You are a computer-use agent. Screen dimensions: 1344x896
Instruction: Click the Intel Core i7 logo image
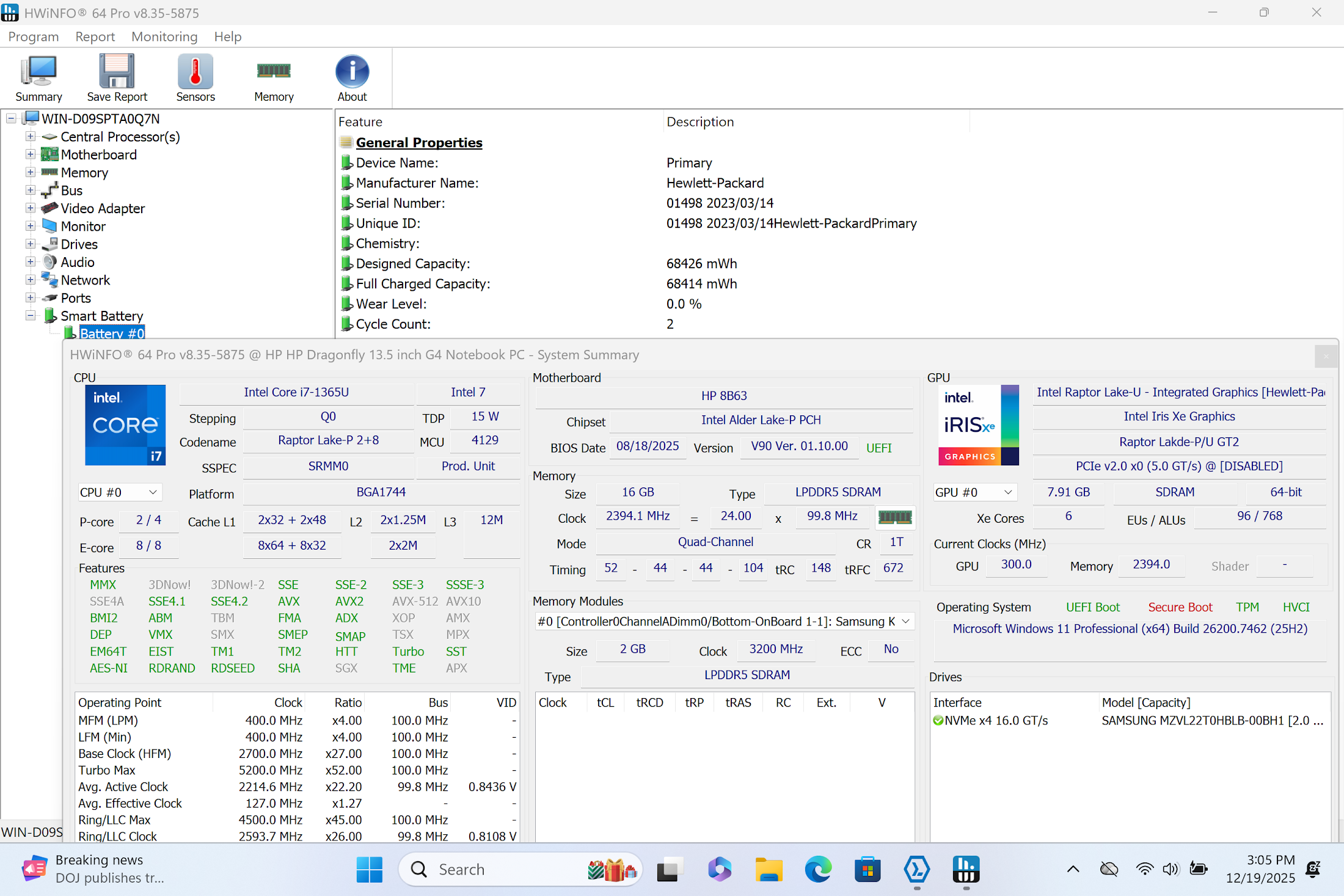pos(125,425)
